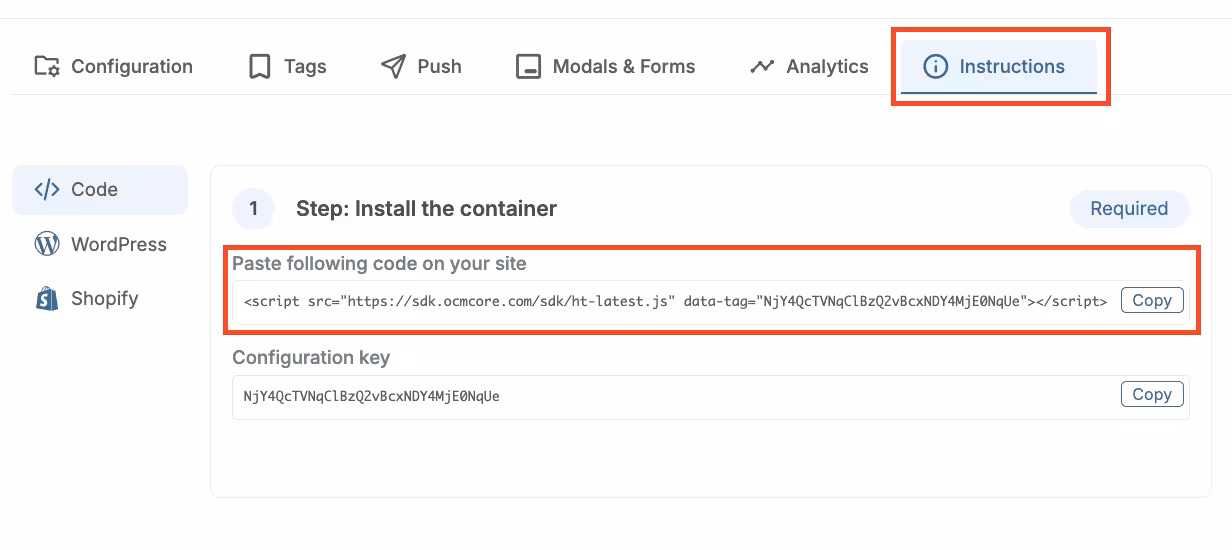
Task: Click the Modals & Forms window icon
Action: click(528, 67)
